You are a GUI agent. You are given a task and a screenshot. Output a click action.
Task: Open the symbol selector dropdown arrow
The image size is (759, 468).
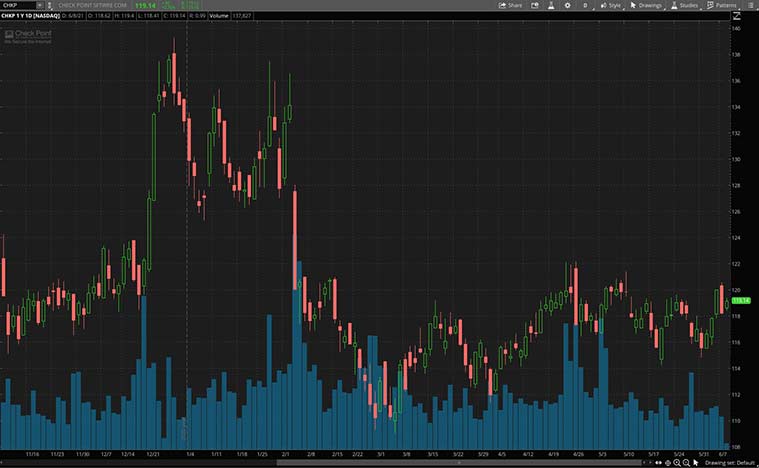(40, 5)
